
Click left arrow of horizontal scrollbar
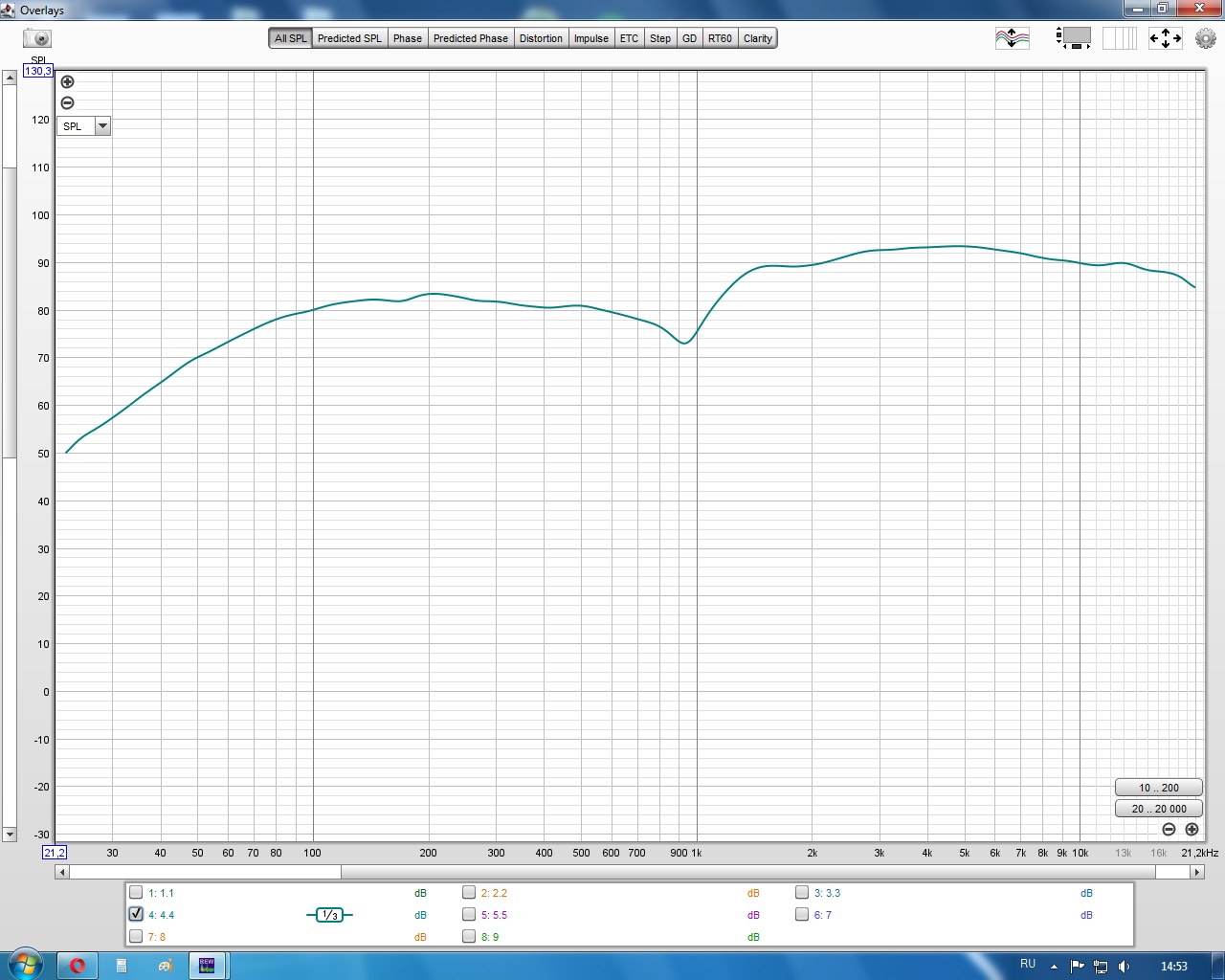61,872
